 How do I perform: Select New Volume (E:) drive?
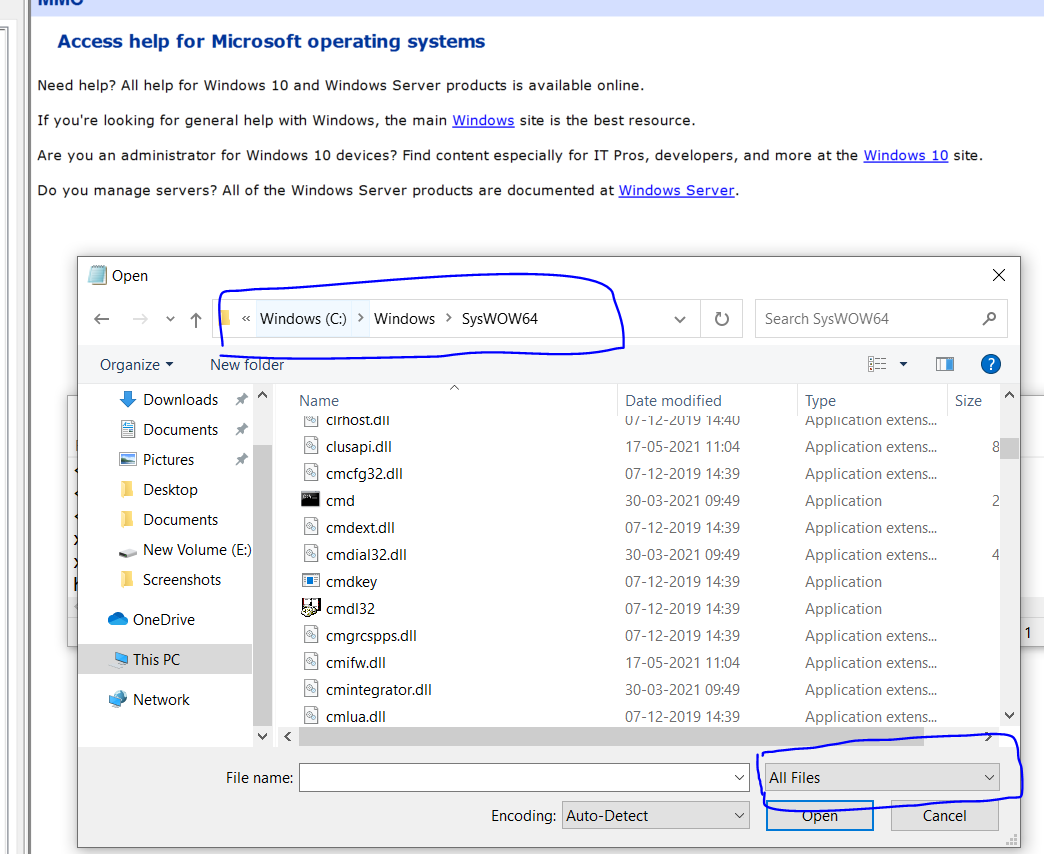197,549
